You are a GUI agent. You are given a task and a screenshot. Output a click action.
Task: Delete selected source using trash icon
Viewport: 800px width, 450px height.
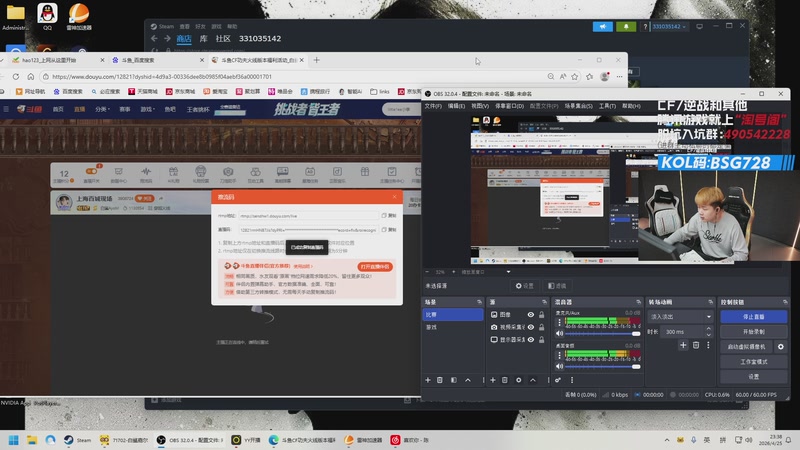[505, 380]
